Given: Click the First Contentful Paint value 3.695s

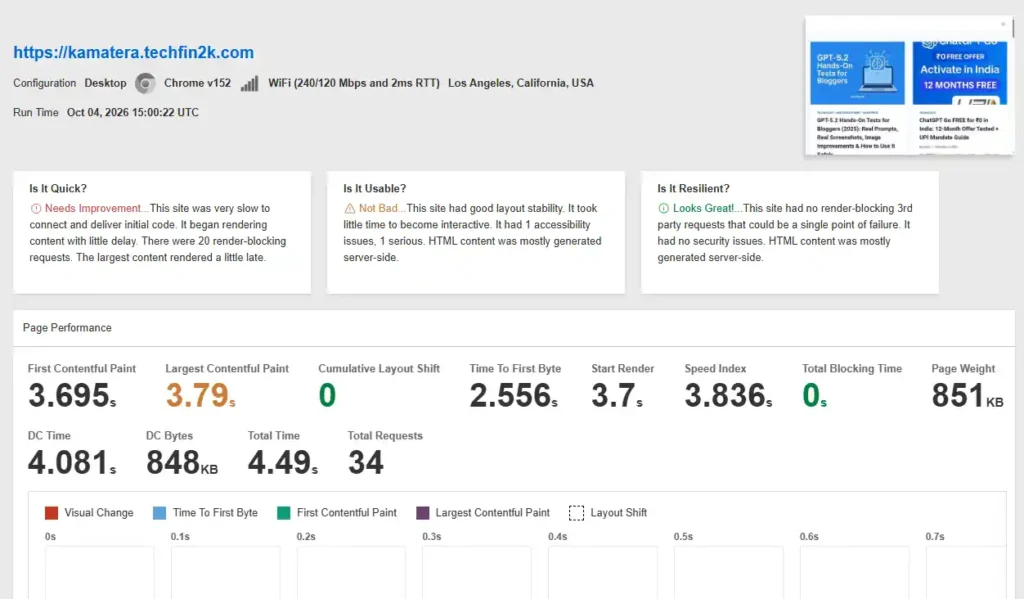Looking at the screenshot, I should coord(72,395).
